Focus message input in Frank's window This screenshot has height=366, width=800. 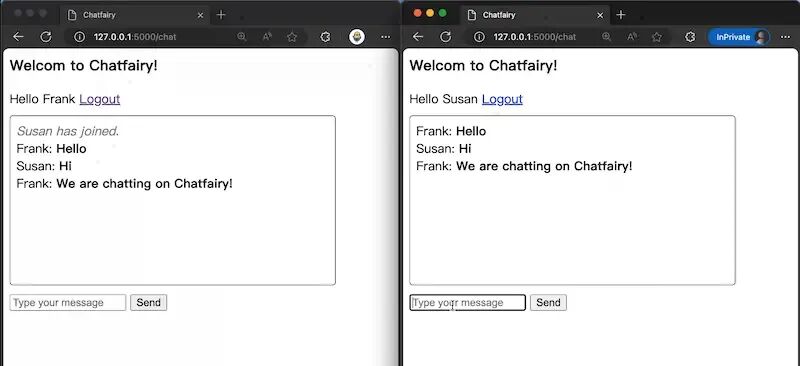pos(68,303)
